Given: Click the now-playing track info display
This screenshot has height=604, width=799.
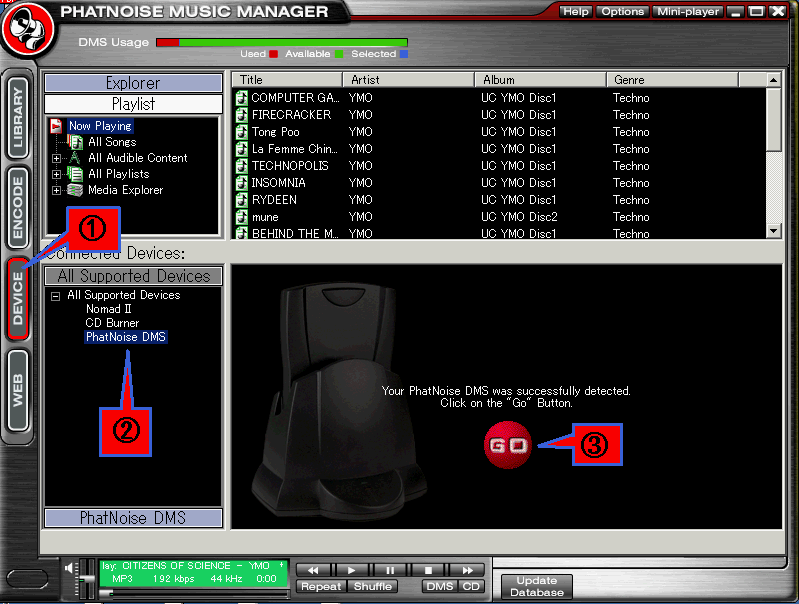Looking at the screenshot, I should pos(193,573).
